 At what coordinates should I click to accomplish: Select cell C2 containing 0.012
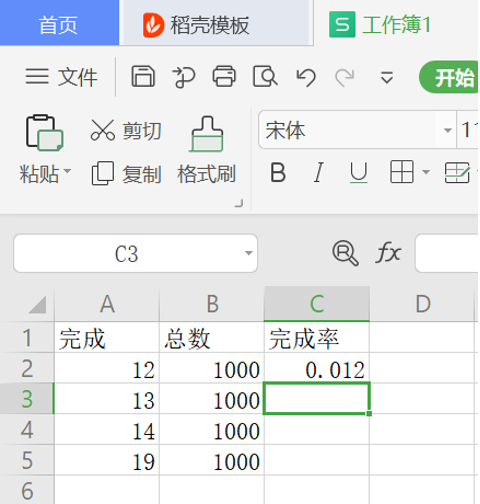pos(317,368)
